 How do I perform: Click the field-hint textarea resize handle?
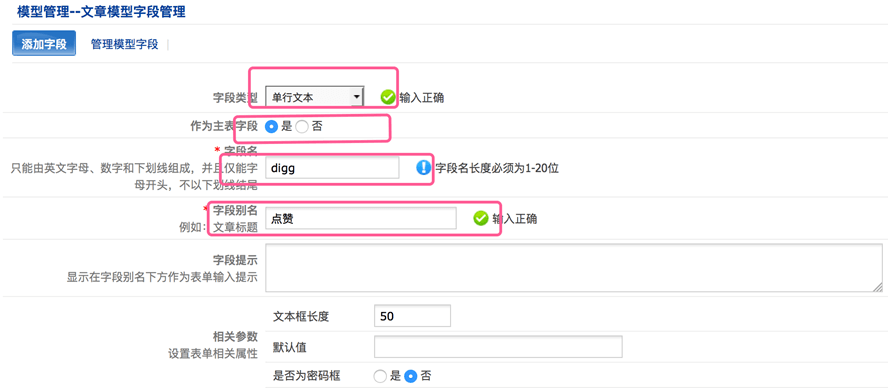[x=878, y=287]
